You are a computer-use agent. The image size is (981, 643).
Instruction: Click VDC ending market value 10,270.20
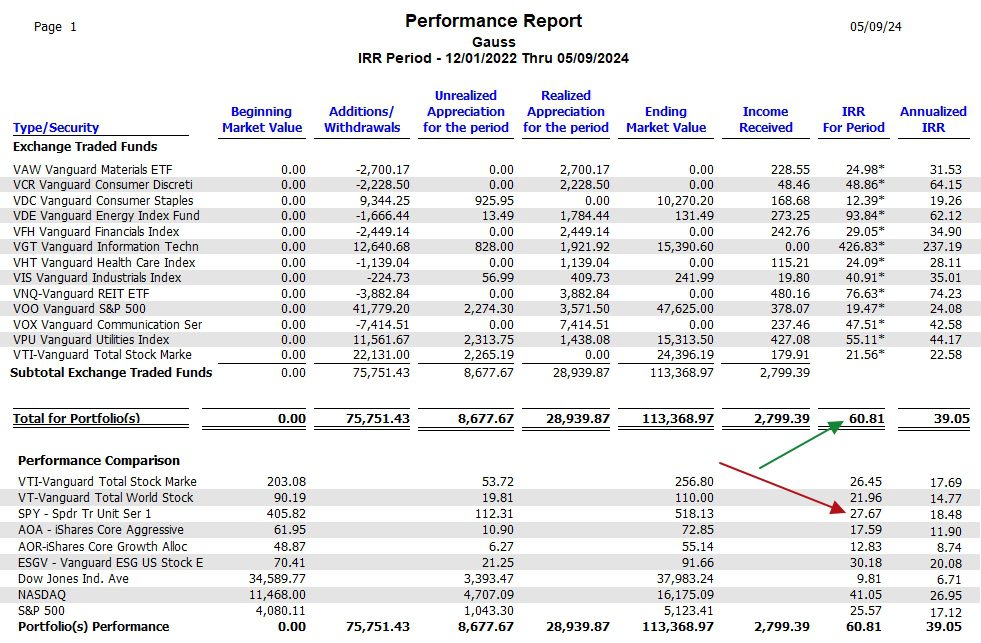685,200
